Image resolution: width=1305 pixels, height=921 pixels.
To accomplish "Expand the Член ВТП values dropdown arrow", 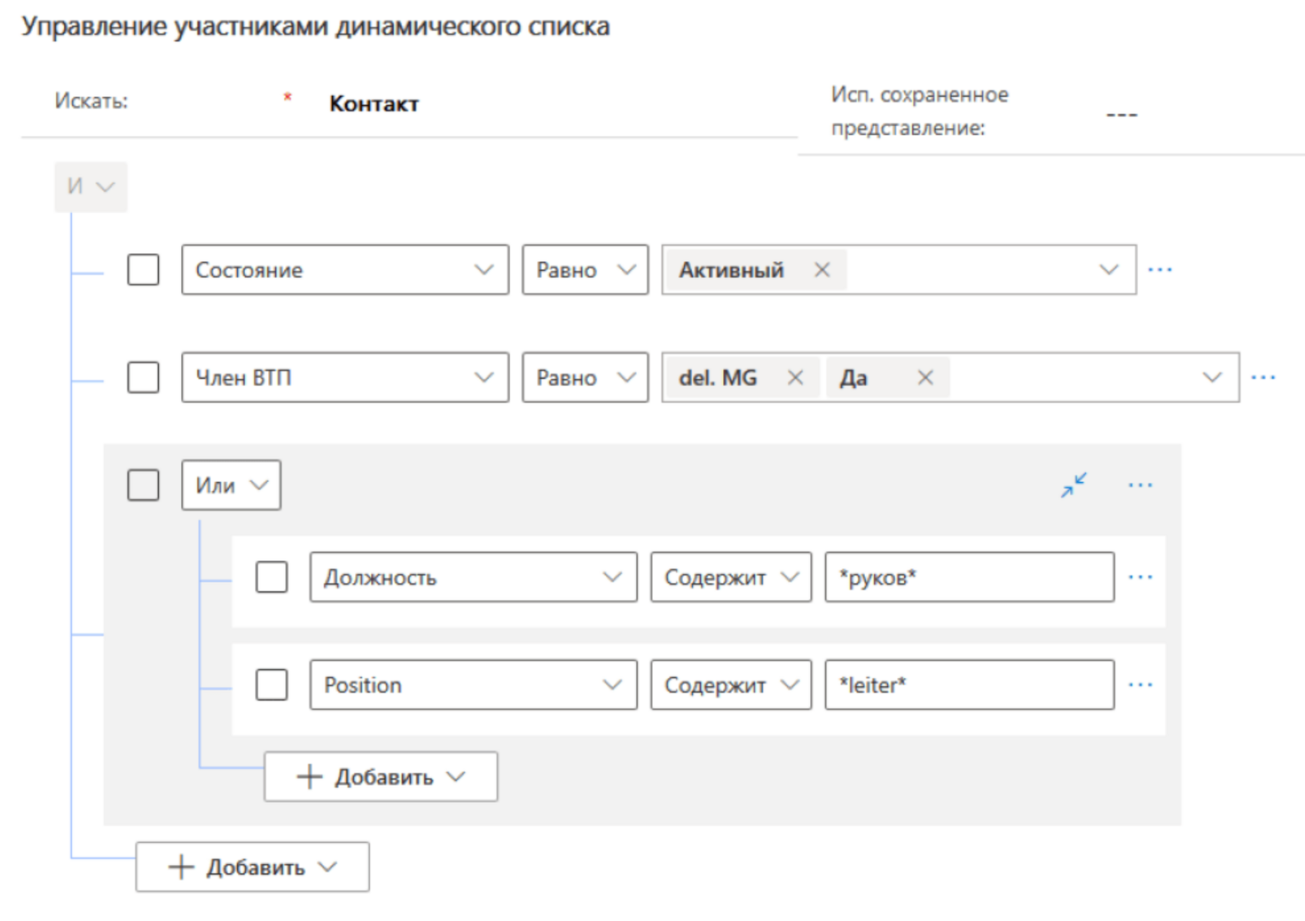I will click(1212, 377).
